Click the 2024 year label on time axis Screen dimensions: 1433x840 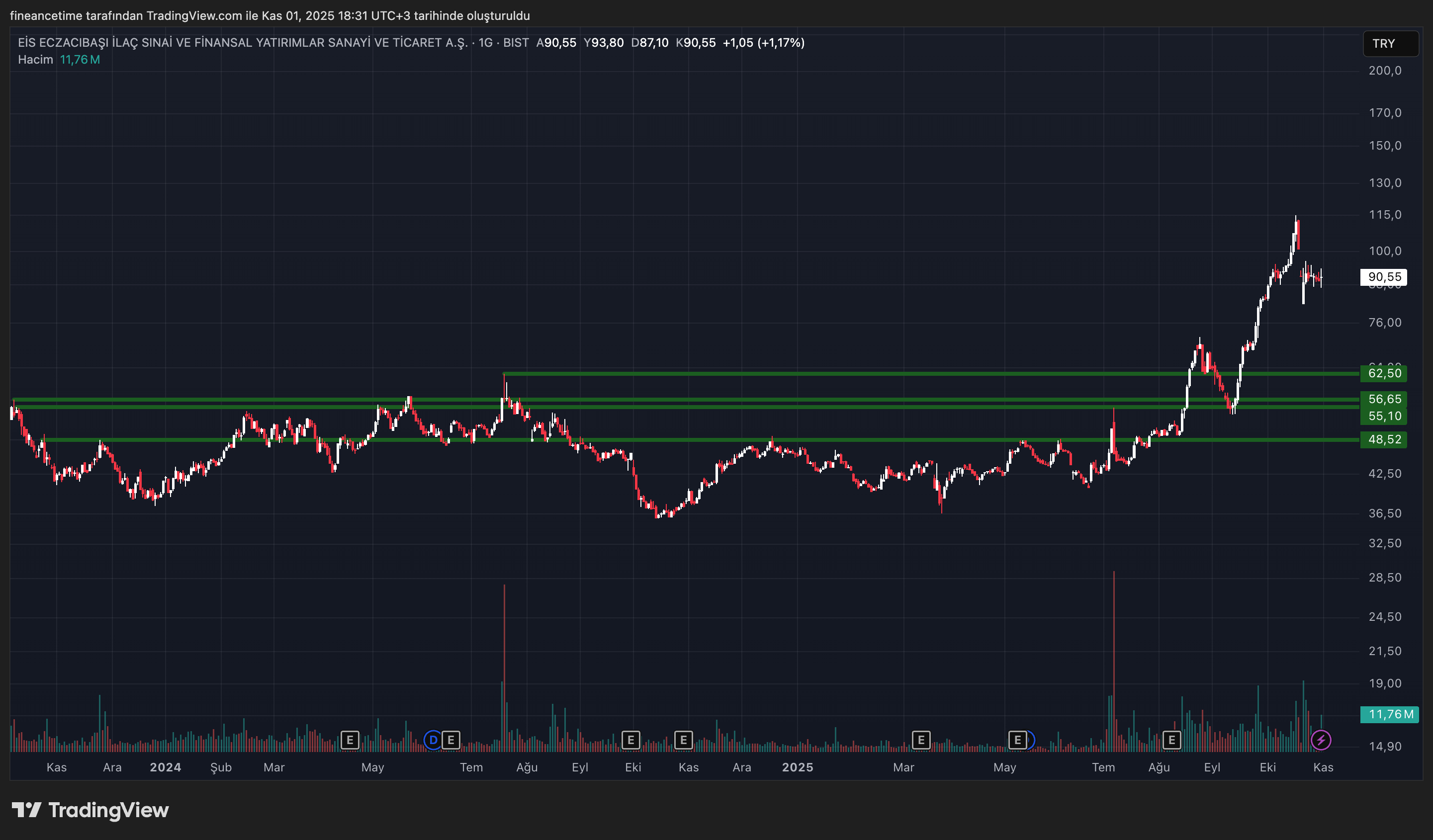coord(166,767)
